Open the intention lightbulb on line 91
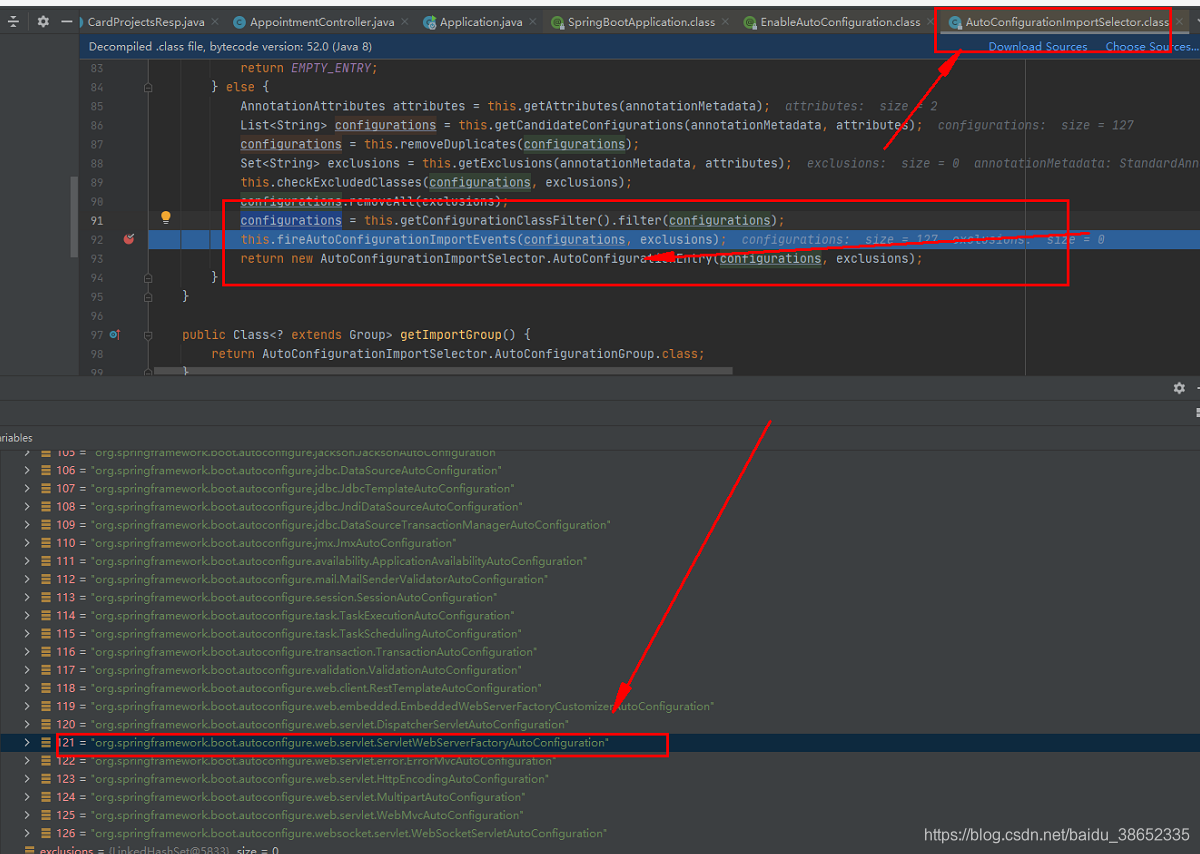 (x=165, y=216)
